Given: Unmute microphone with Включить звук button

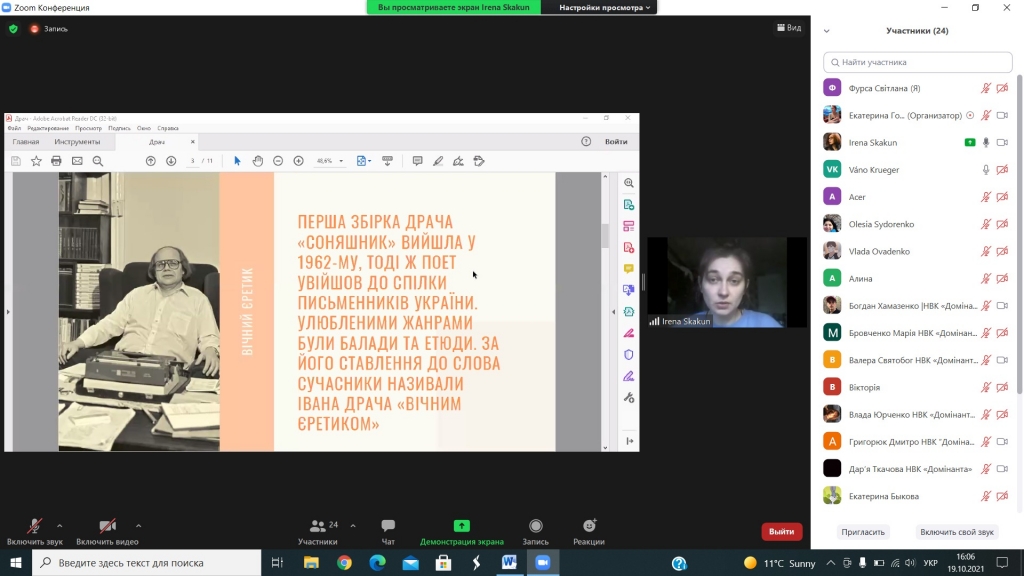Looking at the screenshot, I should click(35, 532).
